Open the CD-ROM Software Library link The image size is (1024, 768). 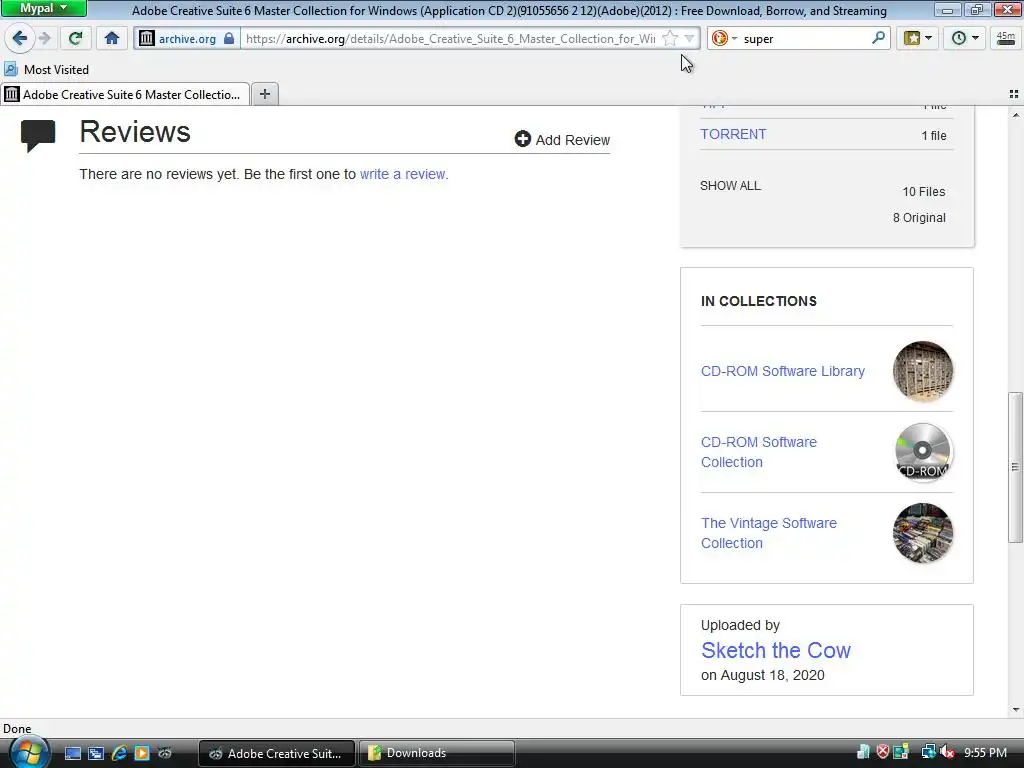(782, 371)
